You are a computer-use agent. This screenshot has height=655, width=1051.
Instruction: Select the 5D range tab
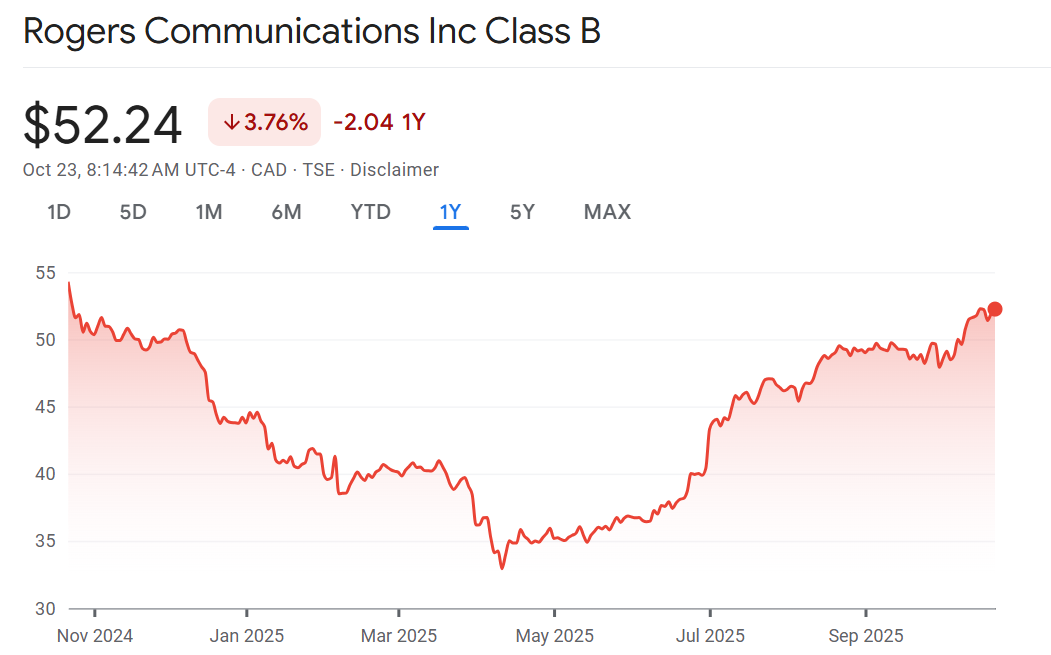click(133, 212)
